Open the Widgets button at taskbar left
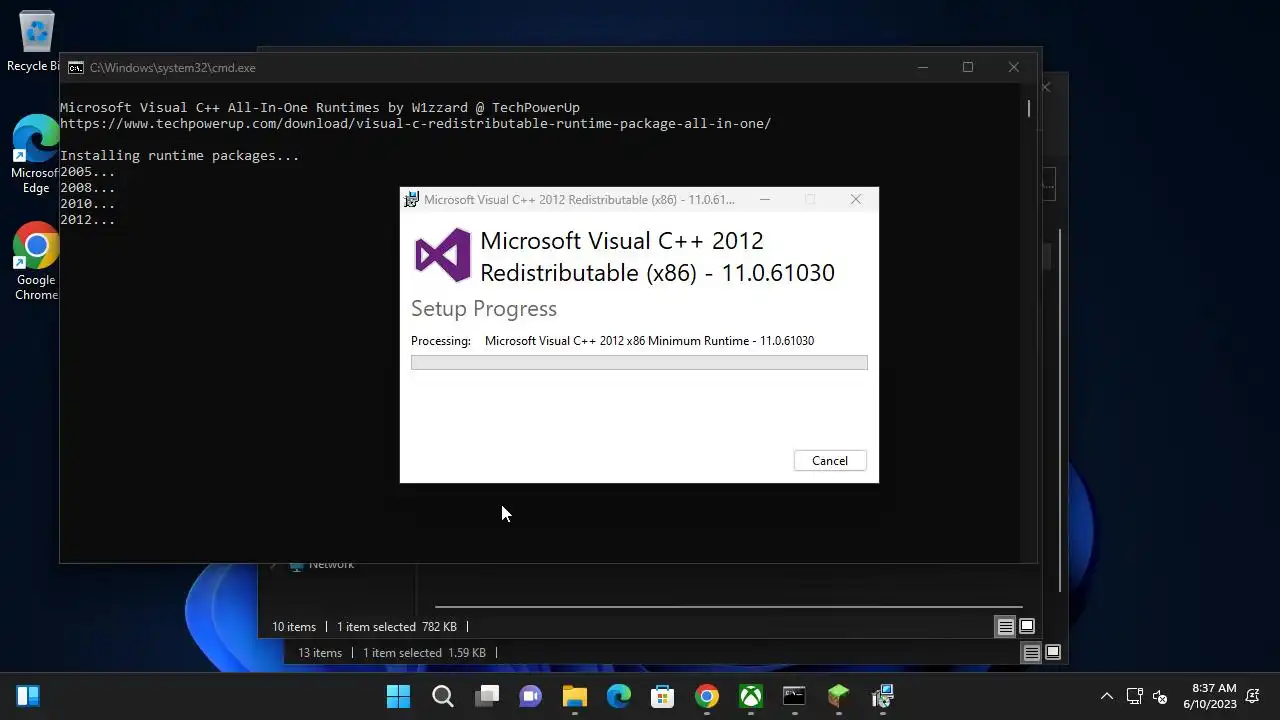 28,696
